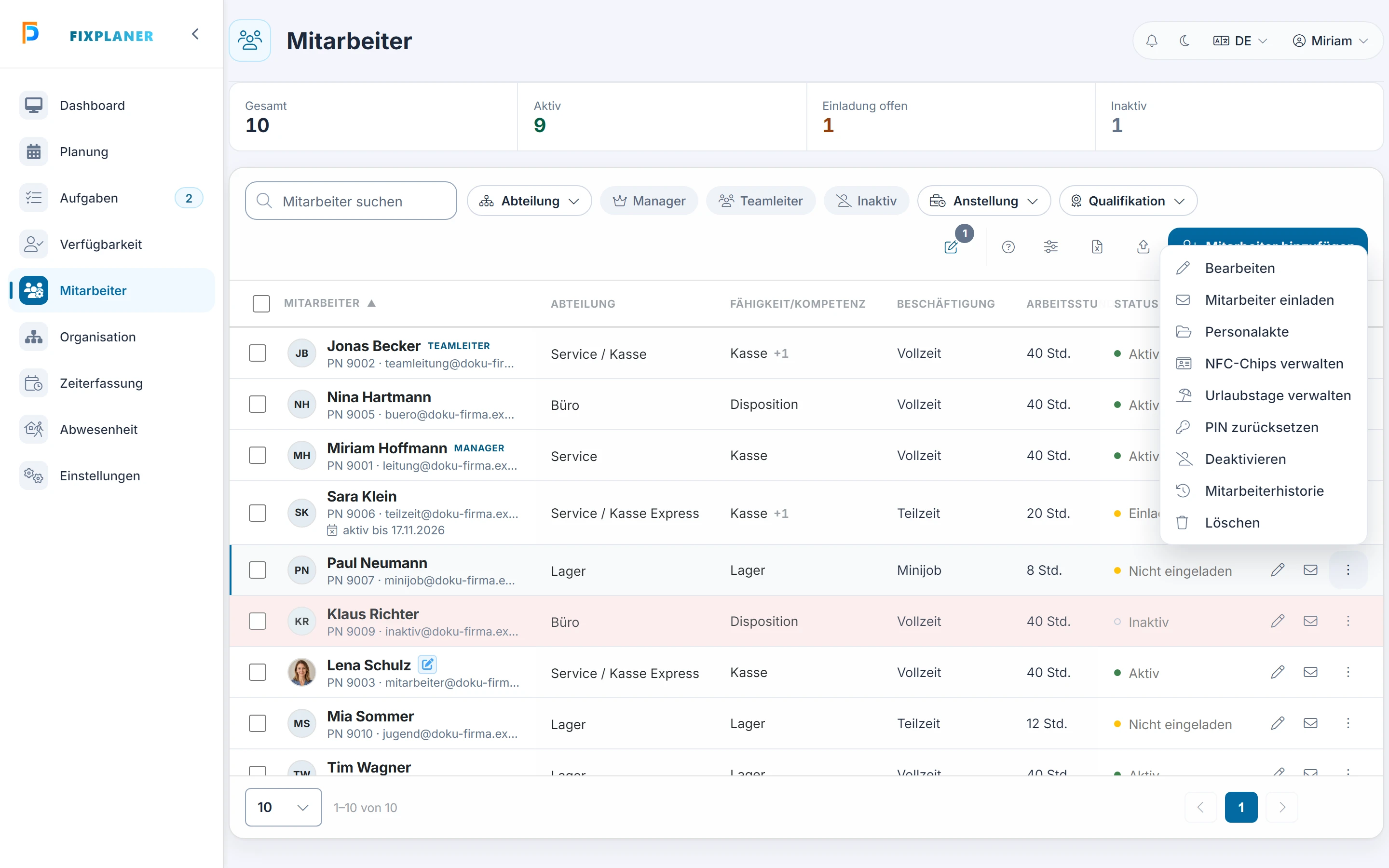The height and width of the screenshot is (868, 1389).
Task: Open column settings sliders icon
Action: click(1050, 247)
